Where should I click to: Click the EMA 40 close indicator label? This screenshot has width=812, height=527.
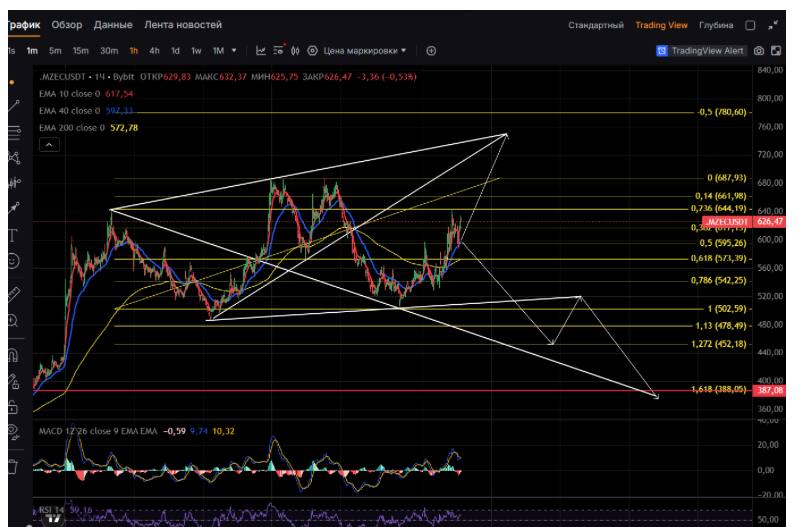pyautogui.click(x=69, y=111)
